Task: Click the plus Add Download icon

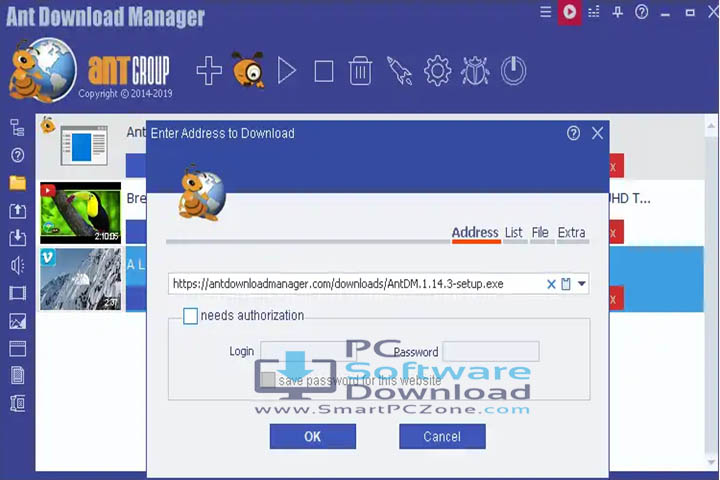Action: coord(209,71)
